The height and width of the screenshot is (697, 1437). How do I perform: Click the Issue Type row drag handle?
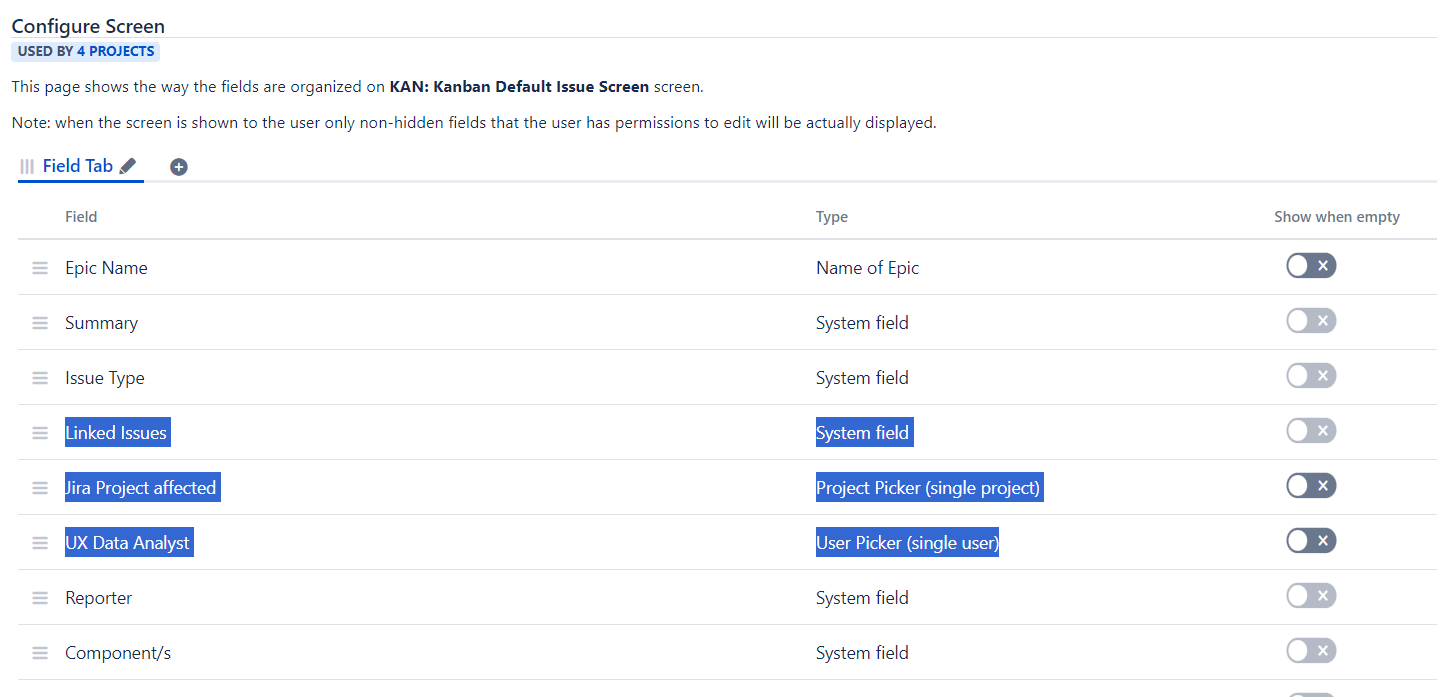coord(40,378)
